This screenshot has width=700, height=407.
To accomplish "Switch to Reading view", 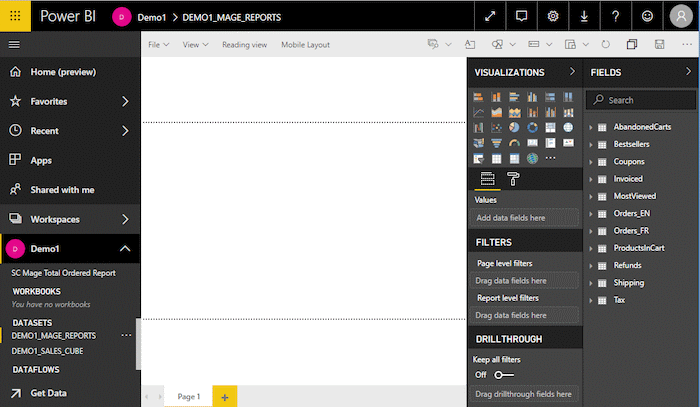I will click(x=245, y=45).
